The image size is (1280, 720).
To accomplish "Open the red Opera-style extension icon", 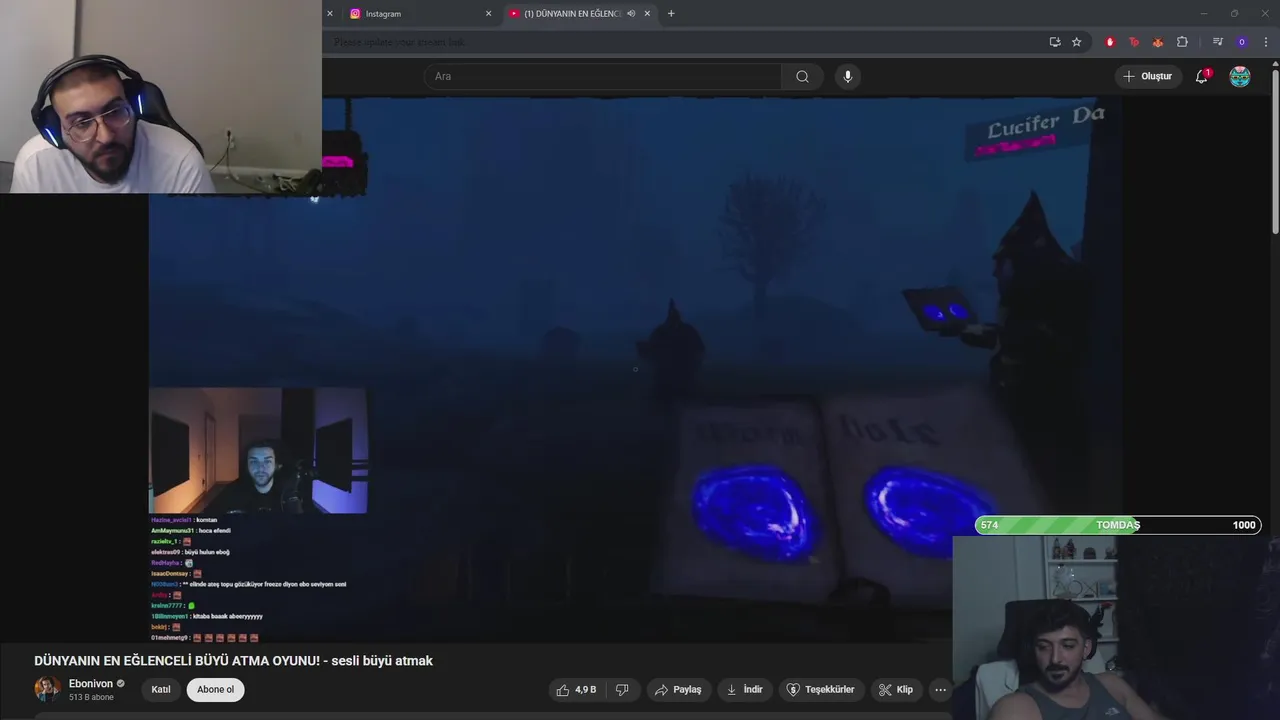I will (x=1110, y=42).
